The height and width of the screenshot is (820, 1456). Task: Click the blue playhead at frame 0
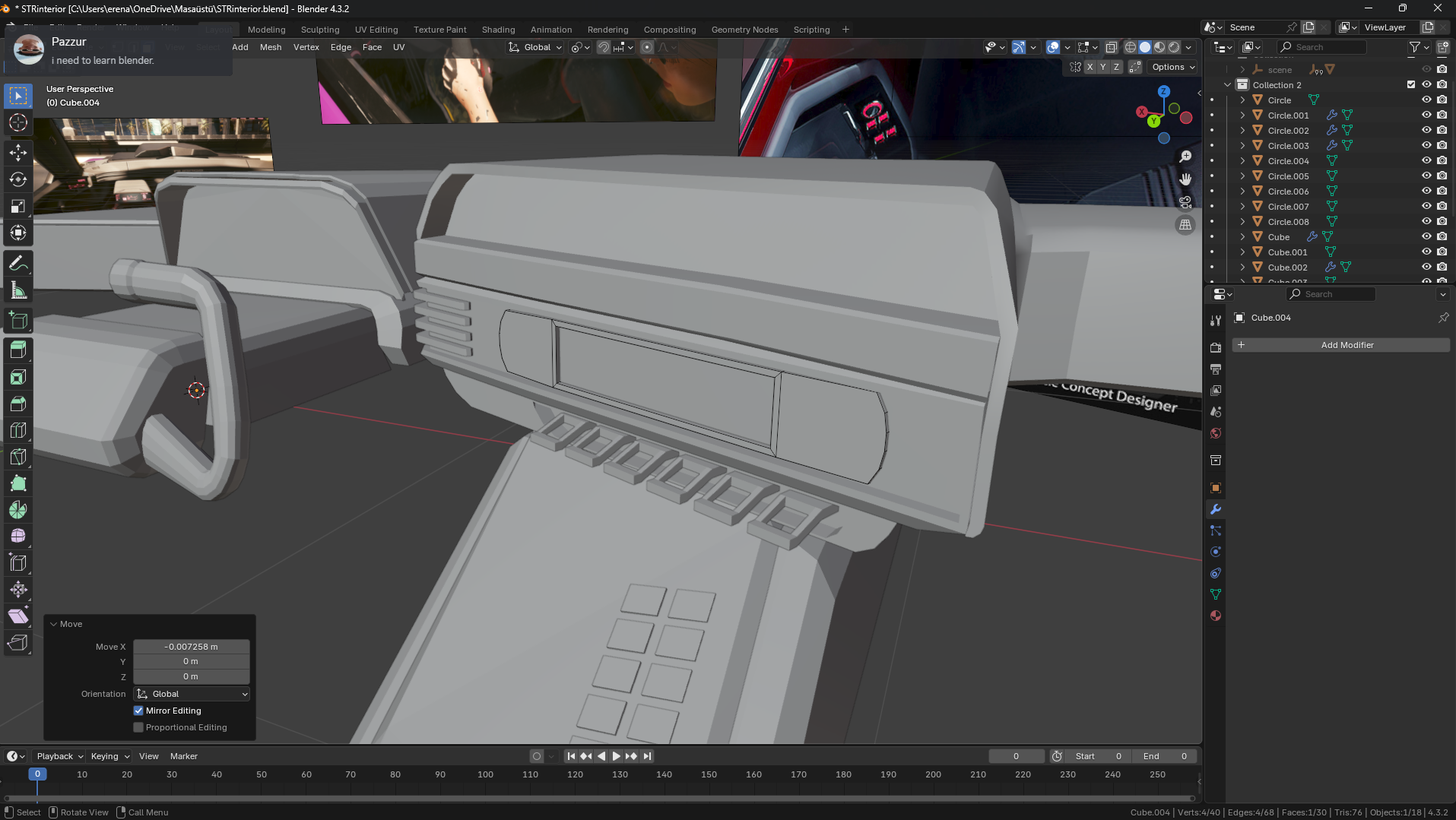[37, 774]
